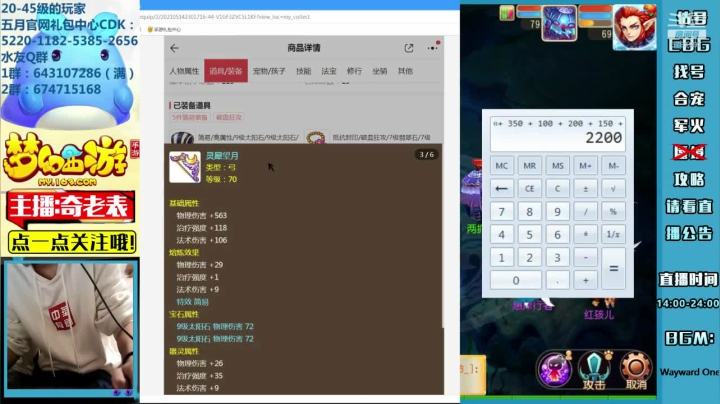The height and width of the screenshot is (404, 720).
Task: Select the 红孩儿 character name in game
Action: click(x=599, y=314)
